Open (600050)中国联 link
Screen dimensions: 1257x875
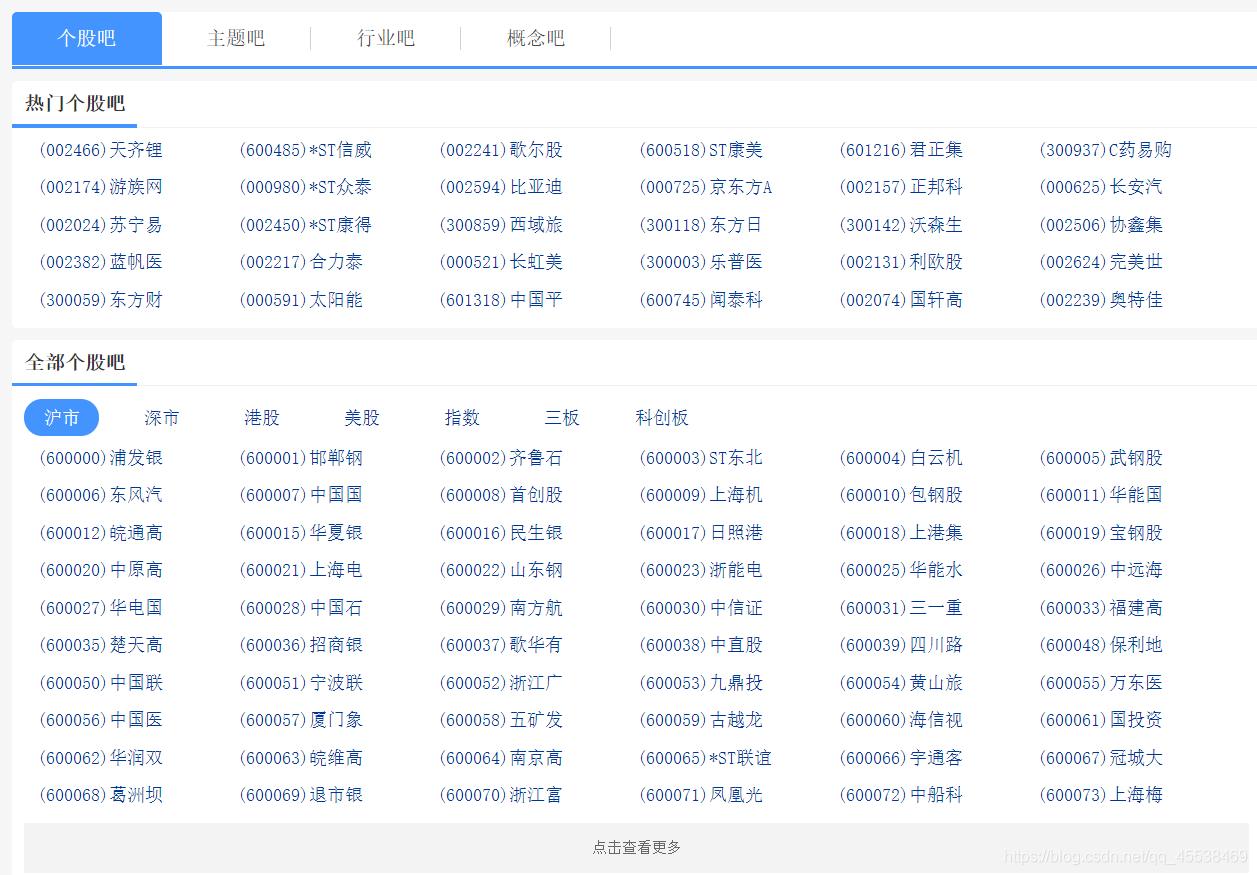point(101,683)
